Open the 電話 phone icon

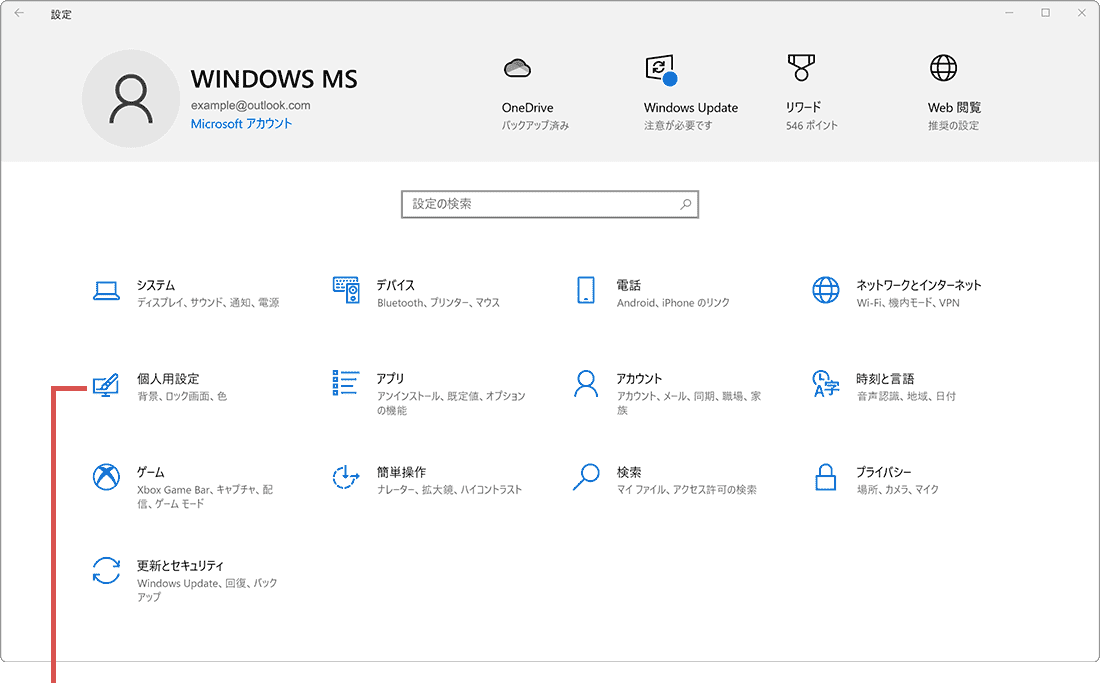tap(586, 290)
